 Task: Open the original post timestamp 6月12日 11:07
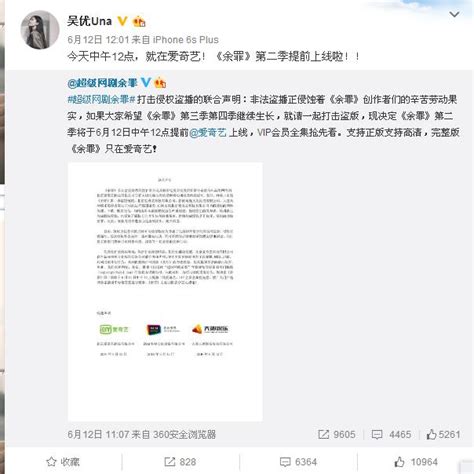pos(98,434)
